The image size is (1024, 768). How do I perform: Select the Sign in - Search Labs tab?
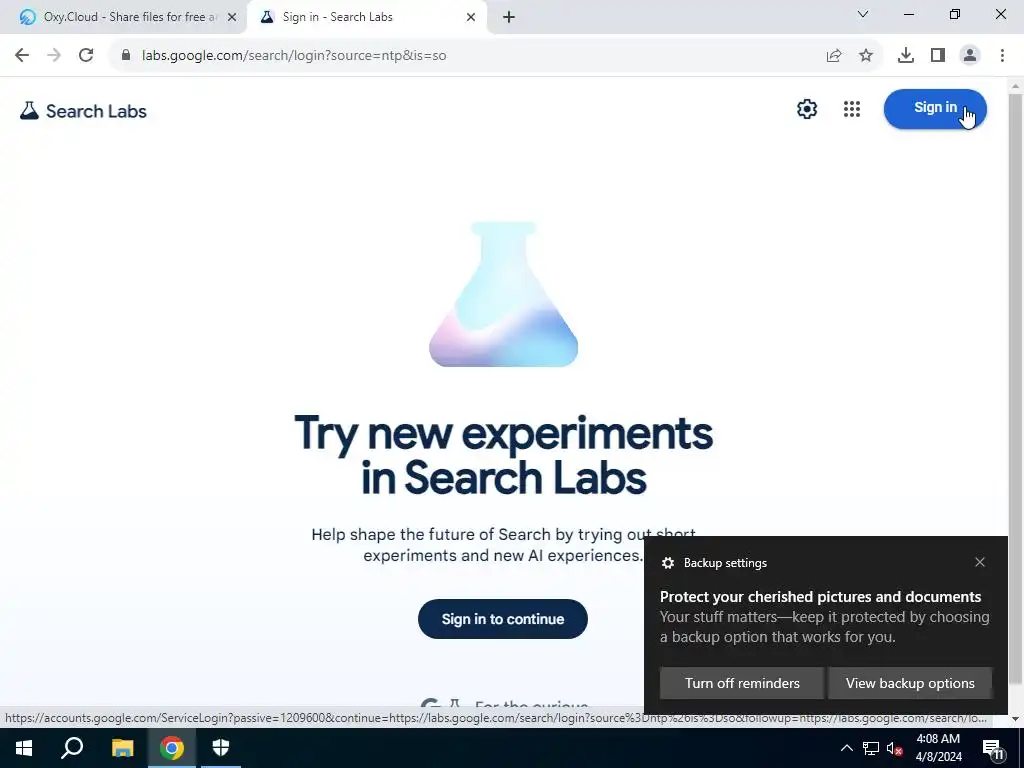tap(368, 17)
